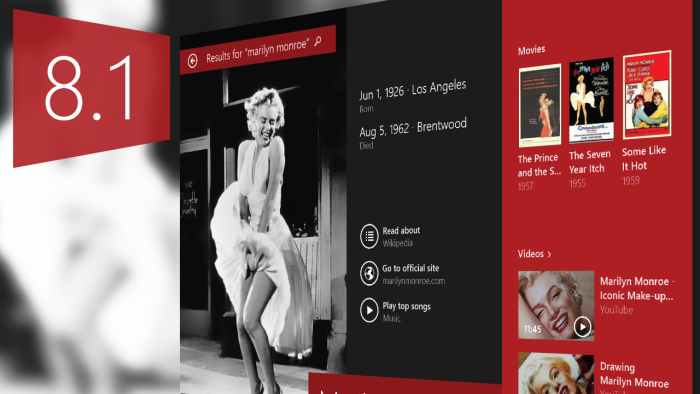Click the search results text field

coord(257,51)
